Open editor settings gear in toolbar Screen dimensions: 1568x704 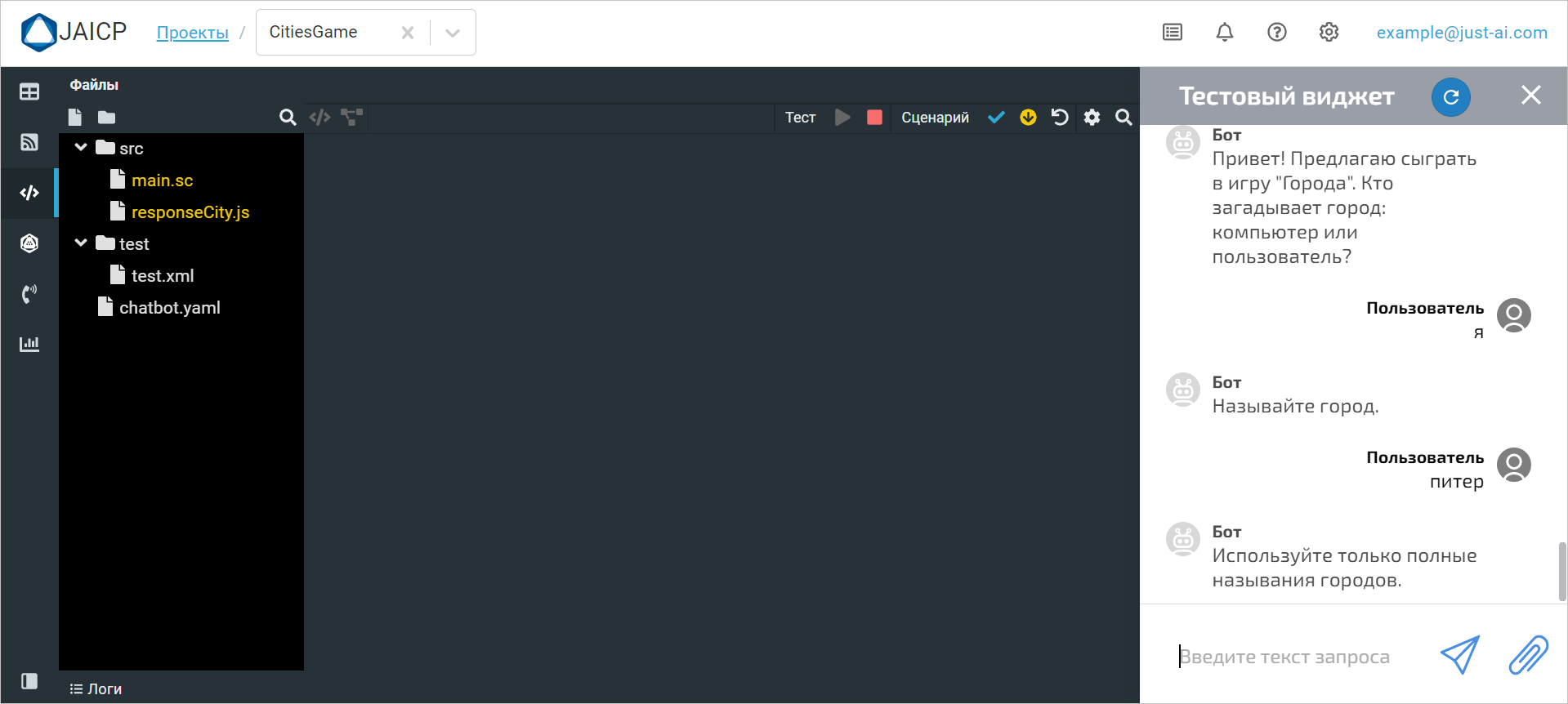point(1092,118)
